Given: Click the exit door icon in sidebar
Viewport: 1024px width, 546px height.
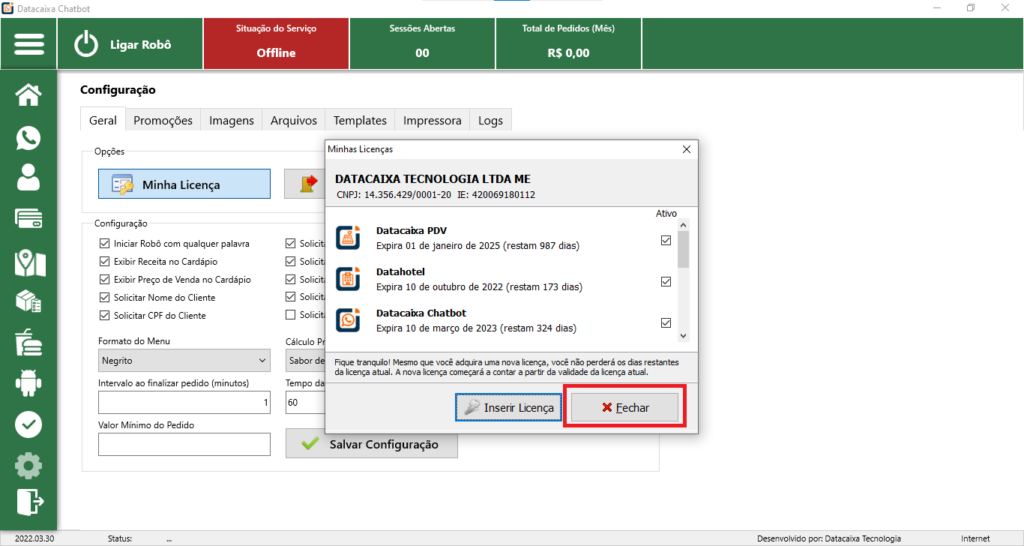Looking at the screenshot, I should 29,501.
